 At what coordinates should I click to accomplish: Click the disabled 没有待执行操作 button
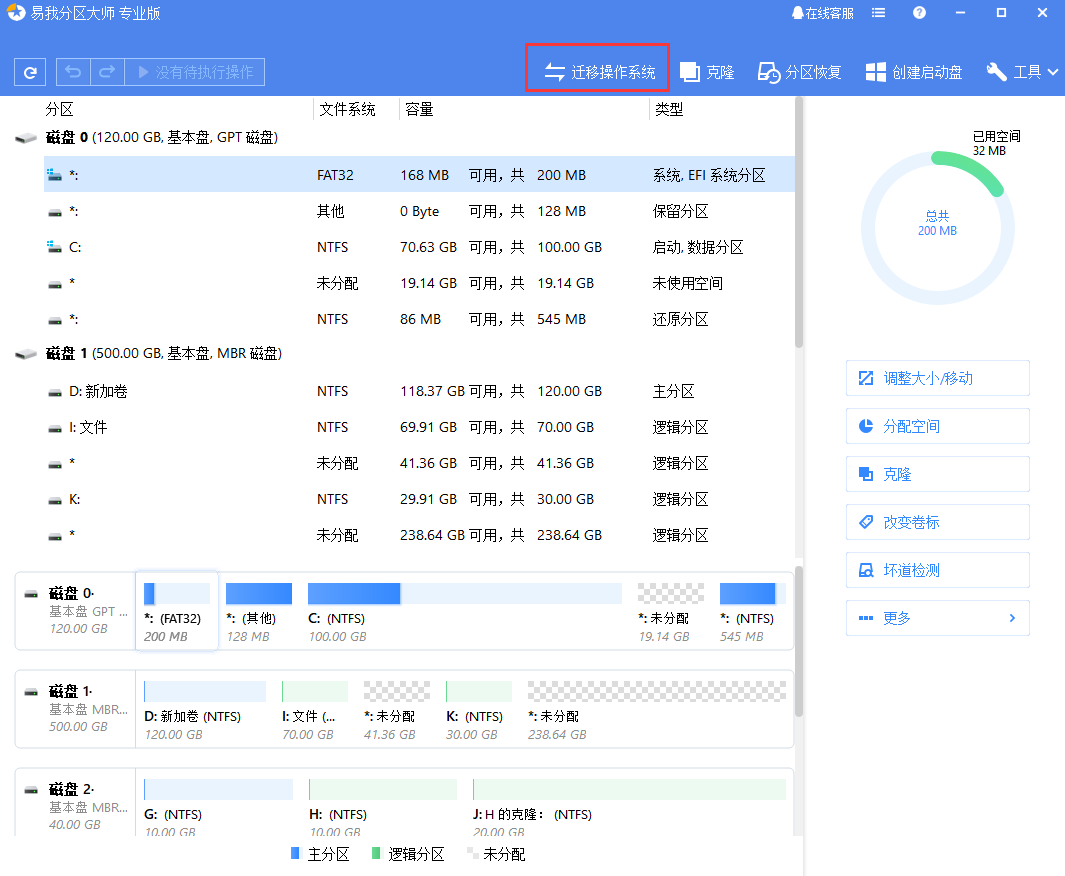(x=195, y=71)
